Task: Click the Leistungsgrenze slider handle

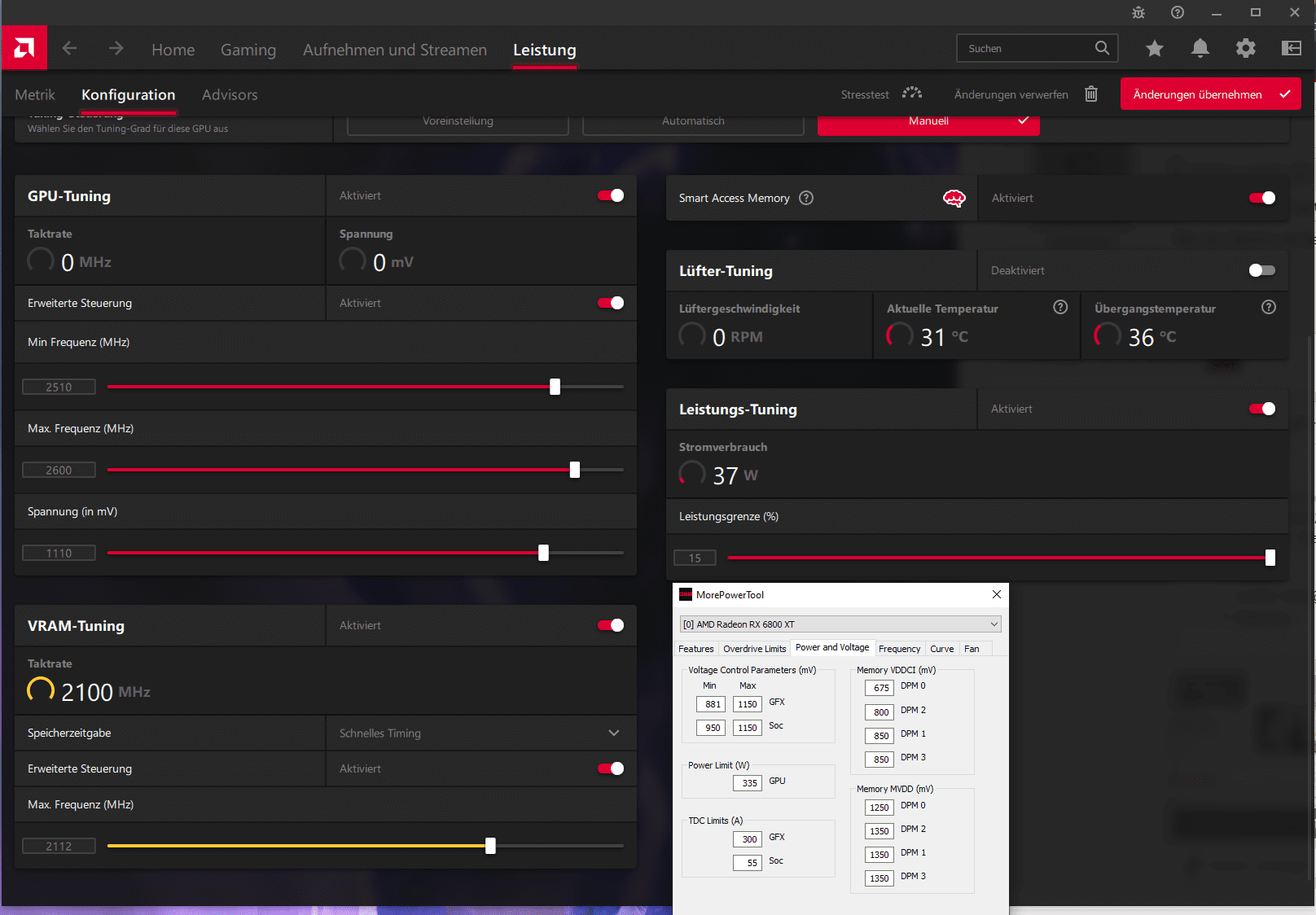Action: coord(1270,558)
